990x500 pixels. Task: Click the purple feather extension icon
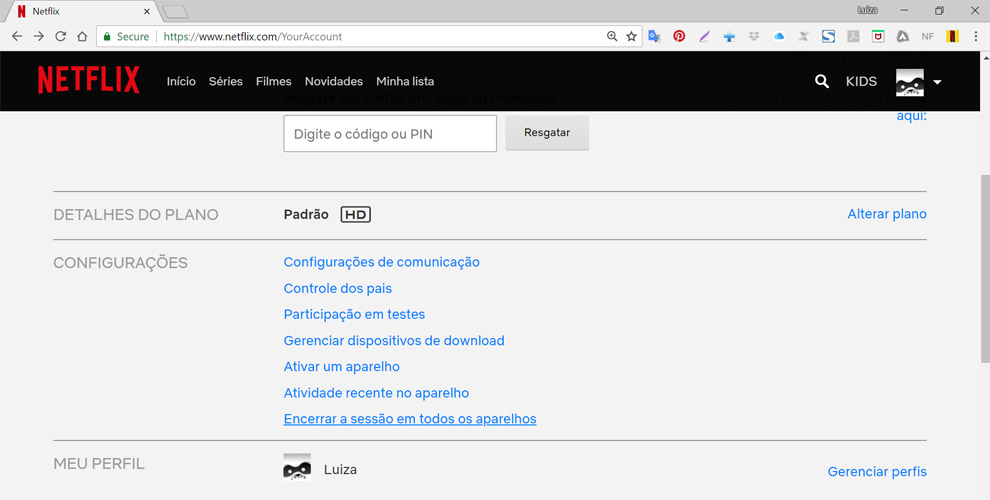point(704,37)
